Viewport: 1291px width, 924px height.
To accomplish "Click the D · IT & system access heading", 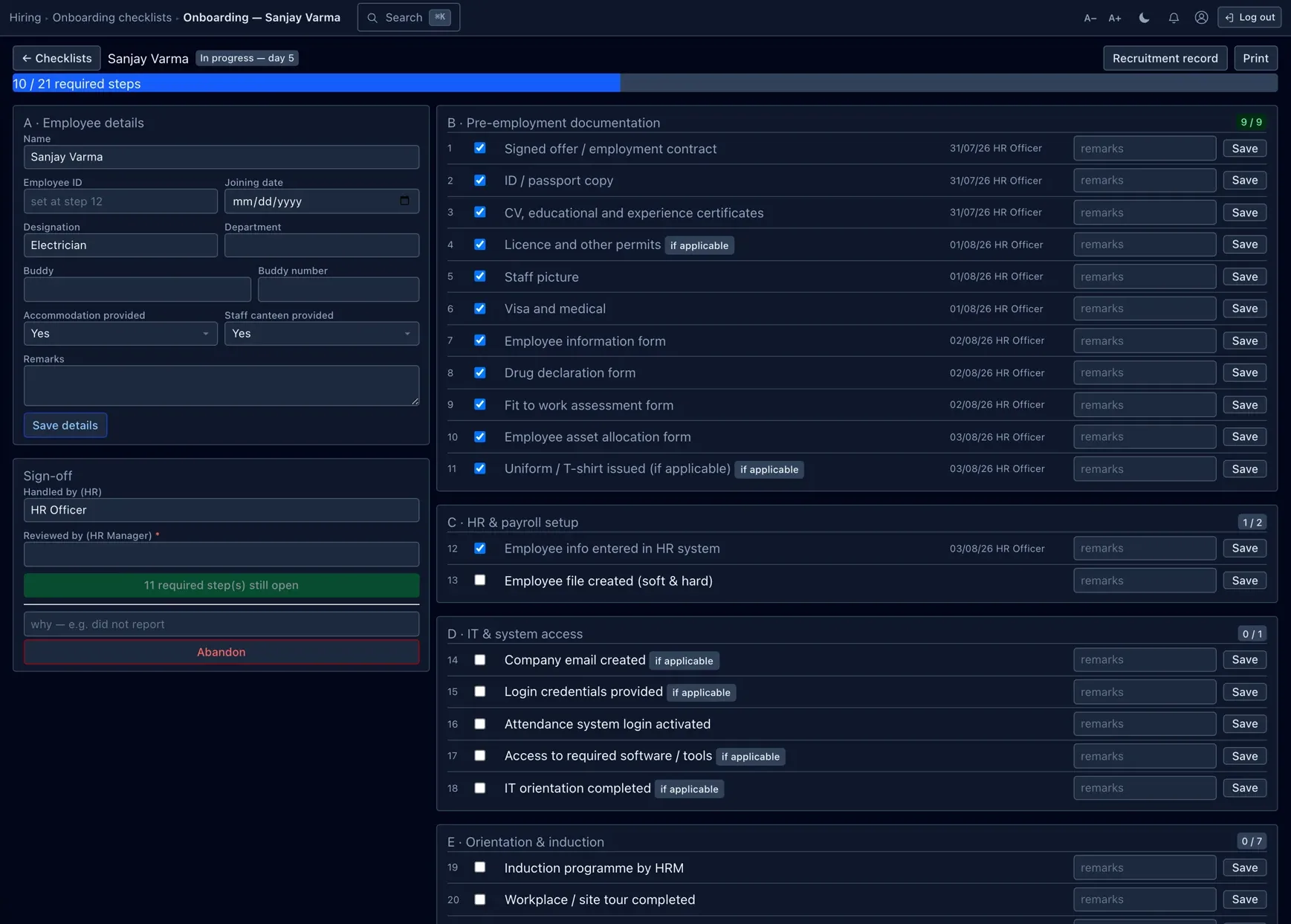I will pyautogui.click(x=515, y=633).
